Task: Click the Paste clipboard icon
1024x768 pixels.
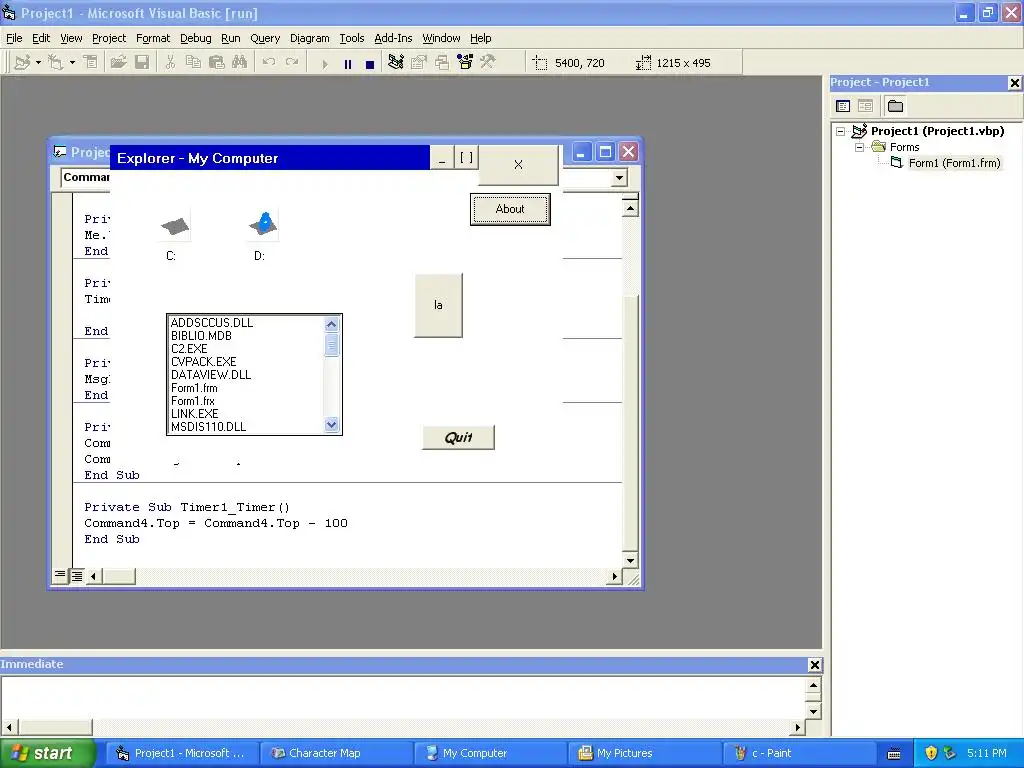Action: pyautogui.click(x=216, y=63)
